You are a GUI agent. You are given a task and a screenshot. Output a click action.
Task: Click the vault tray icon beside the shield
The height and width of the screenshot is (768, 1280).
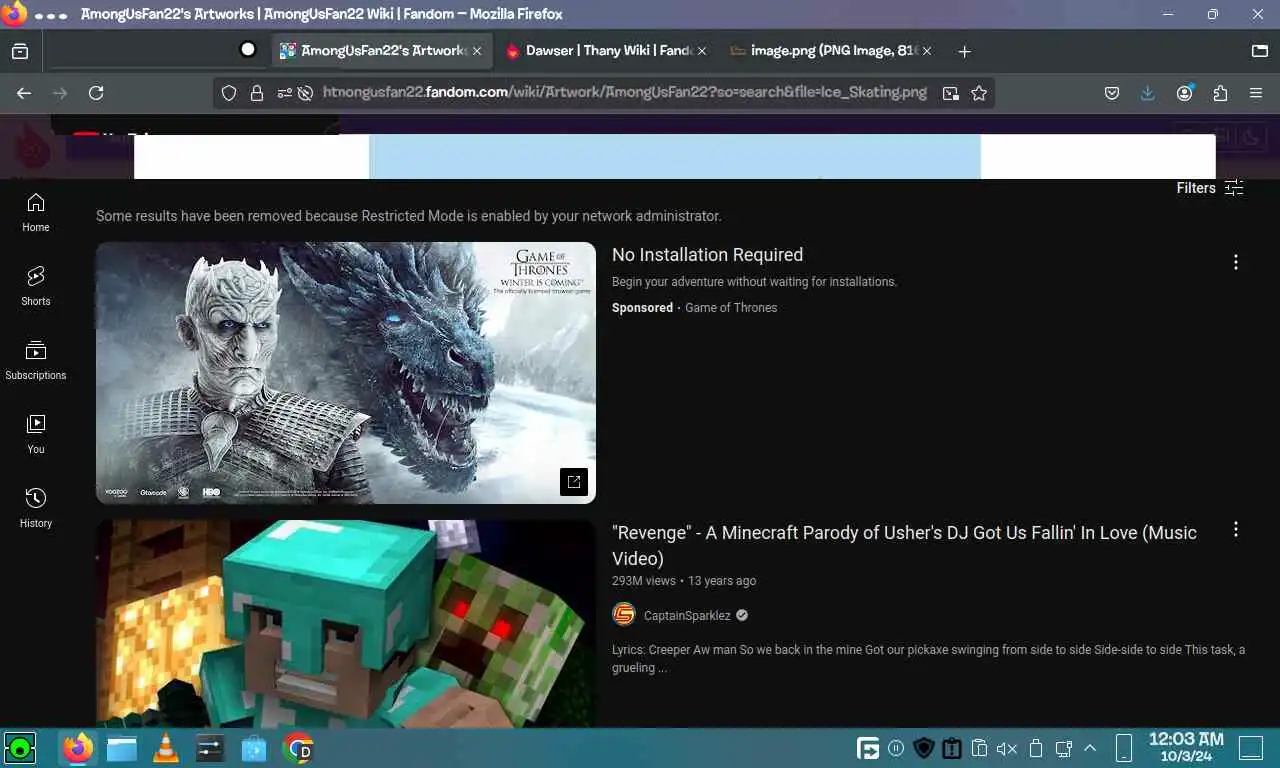(952, 748)
